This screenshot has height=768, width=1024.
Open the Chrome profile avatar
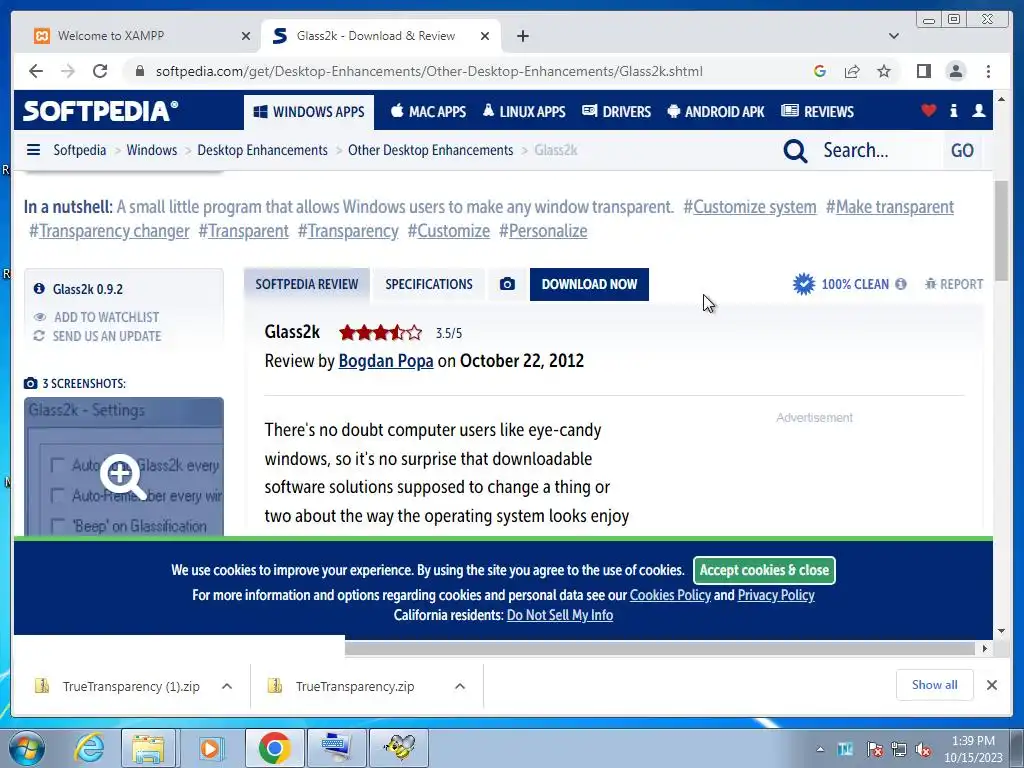click(955, 71)
